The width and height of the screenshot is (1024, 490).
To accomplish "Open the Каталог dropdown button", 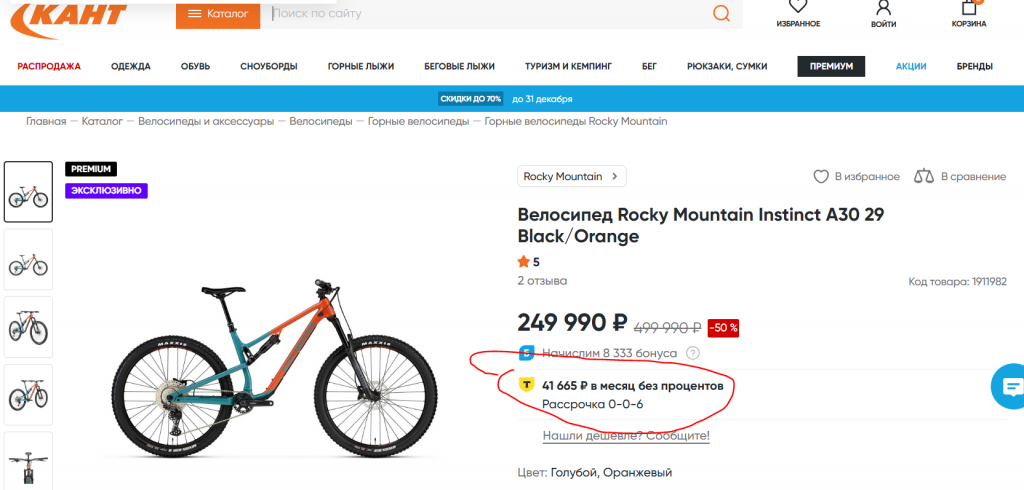I will 218,14.
